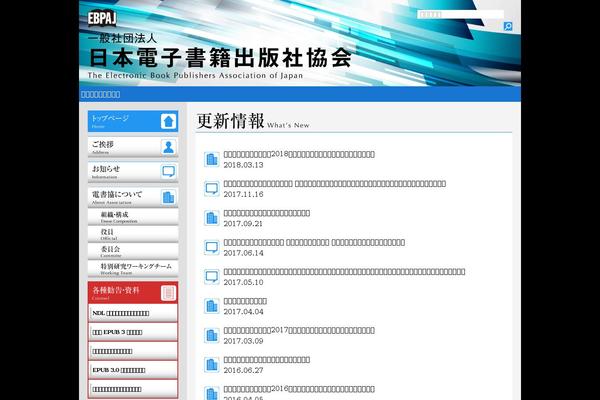
Task: Click the 更新情報 What's New heading
Action: pos(253,121)
